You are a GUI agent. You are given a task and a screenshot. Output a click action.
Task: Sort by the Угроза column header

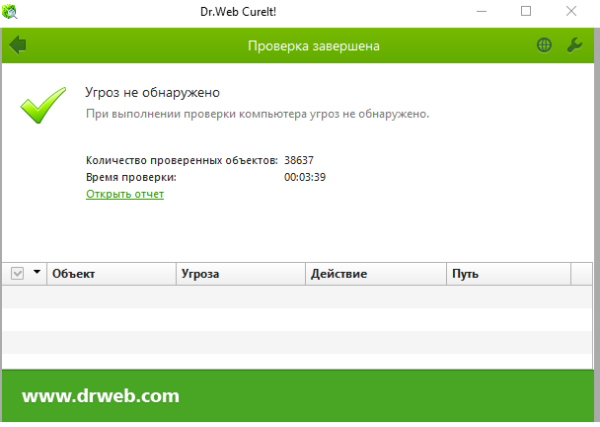point(240,274)
